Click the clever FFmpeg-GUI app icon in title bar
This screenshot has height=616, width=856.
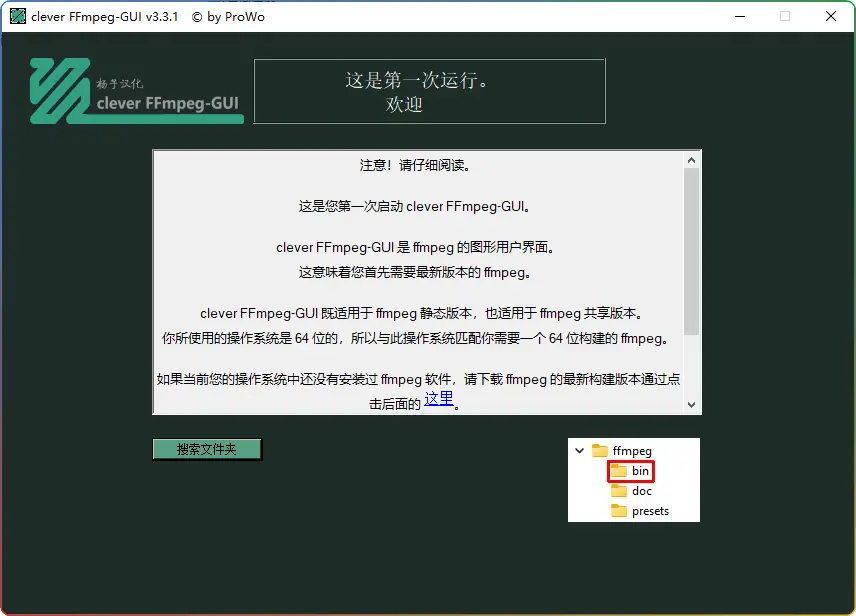[16, 16]
